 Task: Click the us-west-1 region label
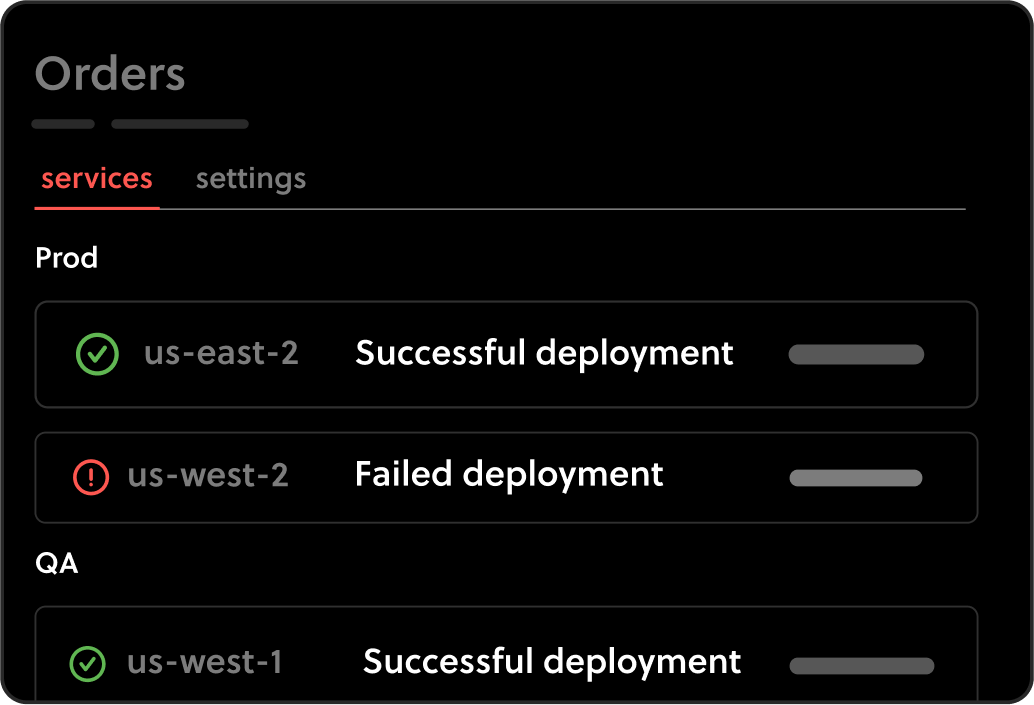(x=203, y=663)
